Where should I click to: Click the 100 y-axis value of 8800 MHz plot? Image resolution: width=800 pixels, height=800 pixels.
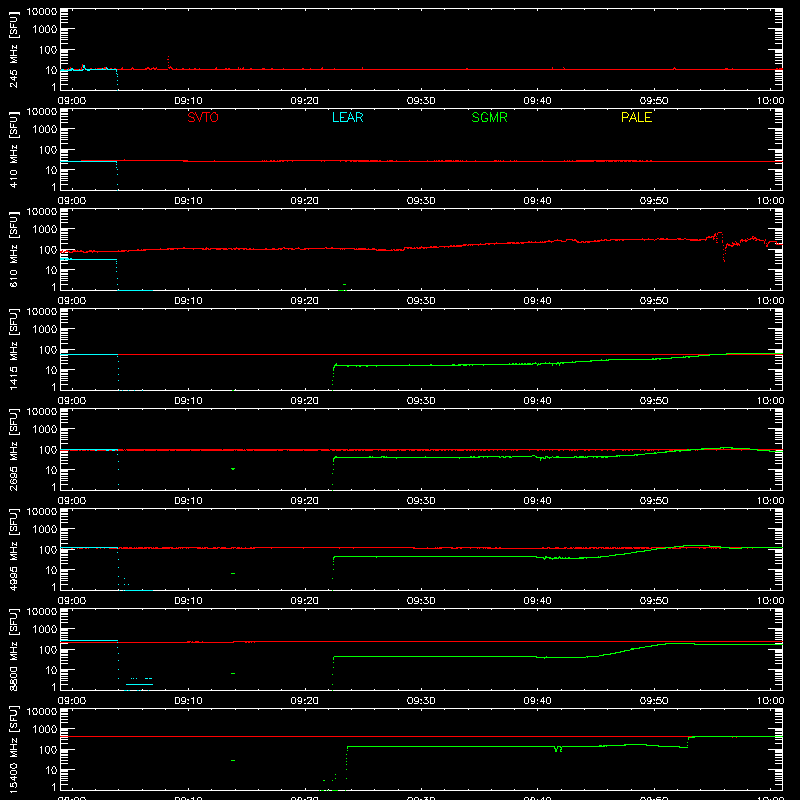[x=48, y=650]
